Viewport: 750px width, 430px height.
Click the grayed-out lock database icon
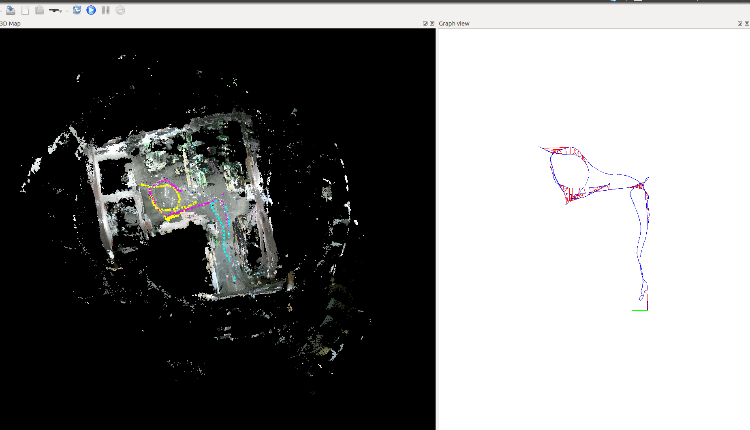[x=39, y=10]
